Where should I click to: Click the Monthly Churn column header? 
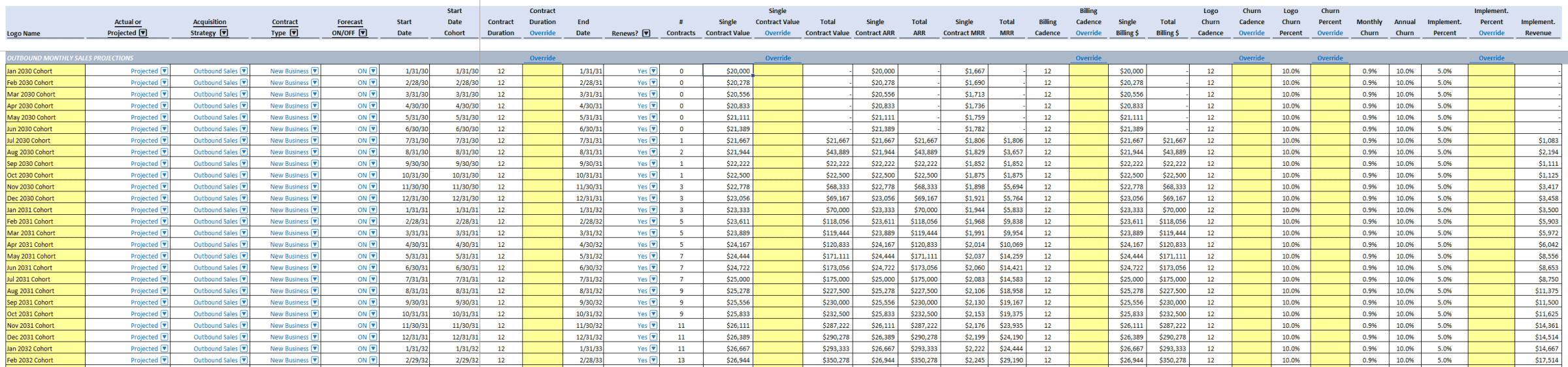click(x=1369, y=27)
